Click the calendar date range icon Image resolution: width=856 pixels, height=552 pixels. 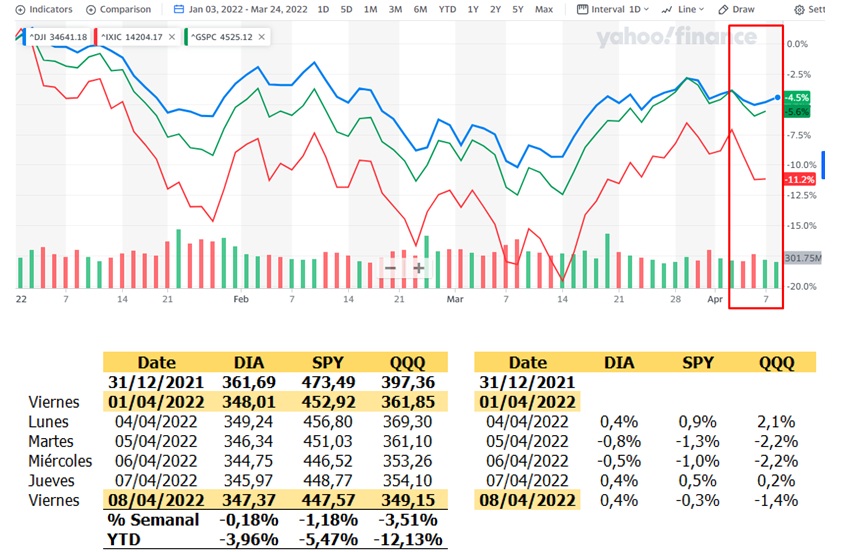click(179, 9)
